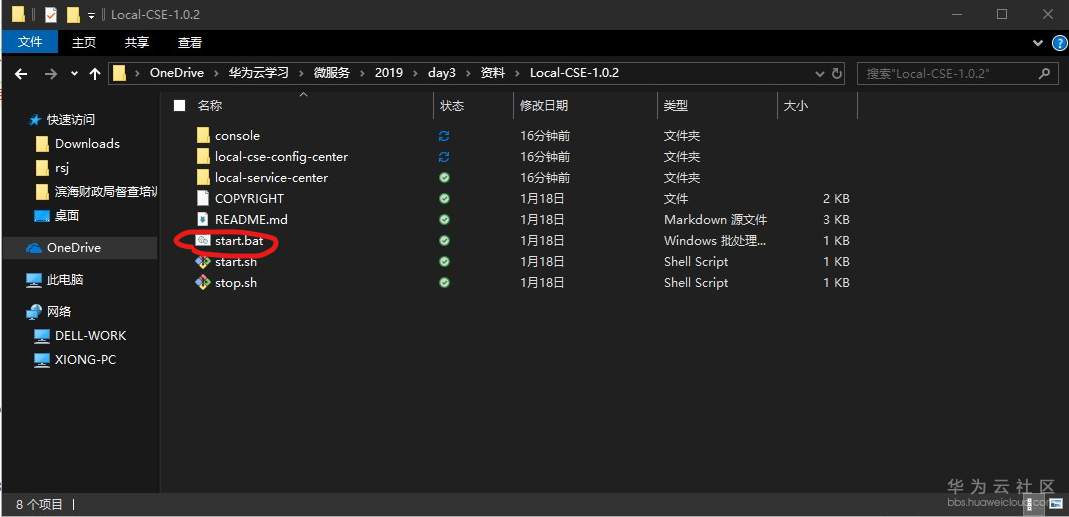Screen dimensions: 1069x517
Task: Expand the chevron after day3 in path
Action: 468,73
